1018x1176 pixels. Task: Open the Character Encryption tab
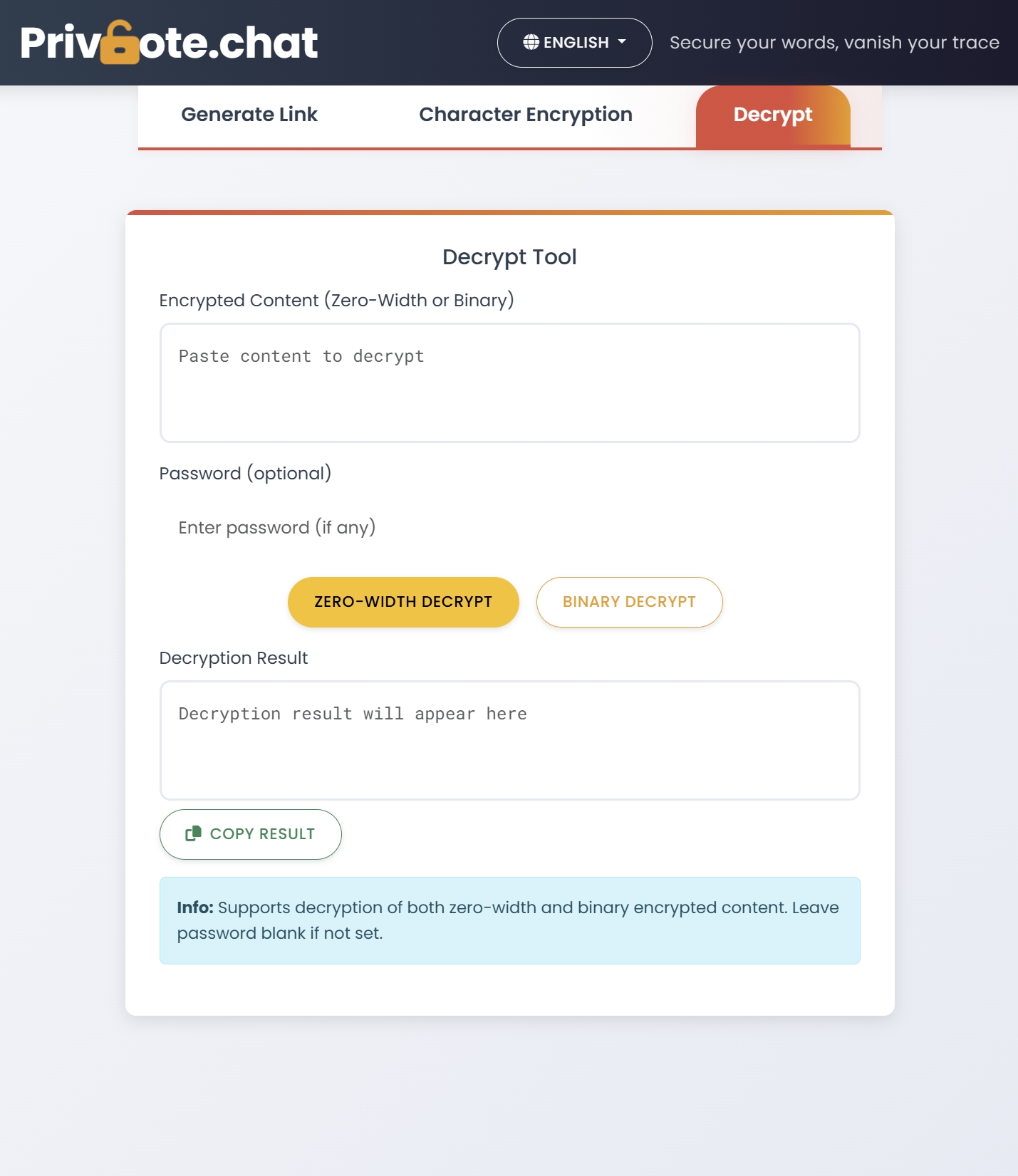click(525, 115)
